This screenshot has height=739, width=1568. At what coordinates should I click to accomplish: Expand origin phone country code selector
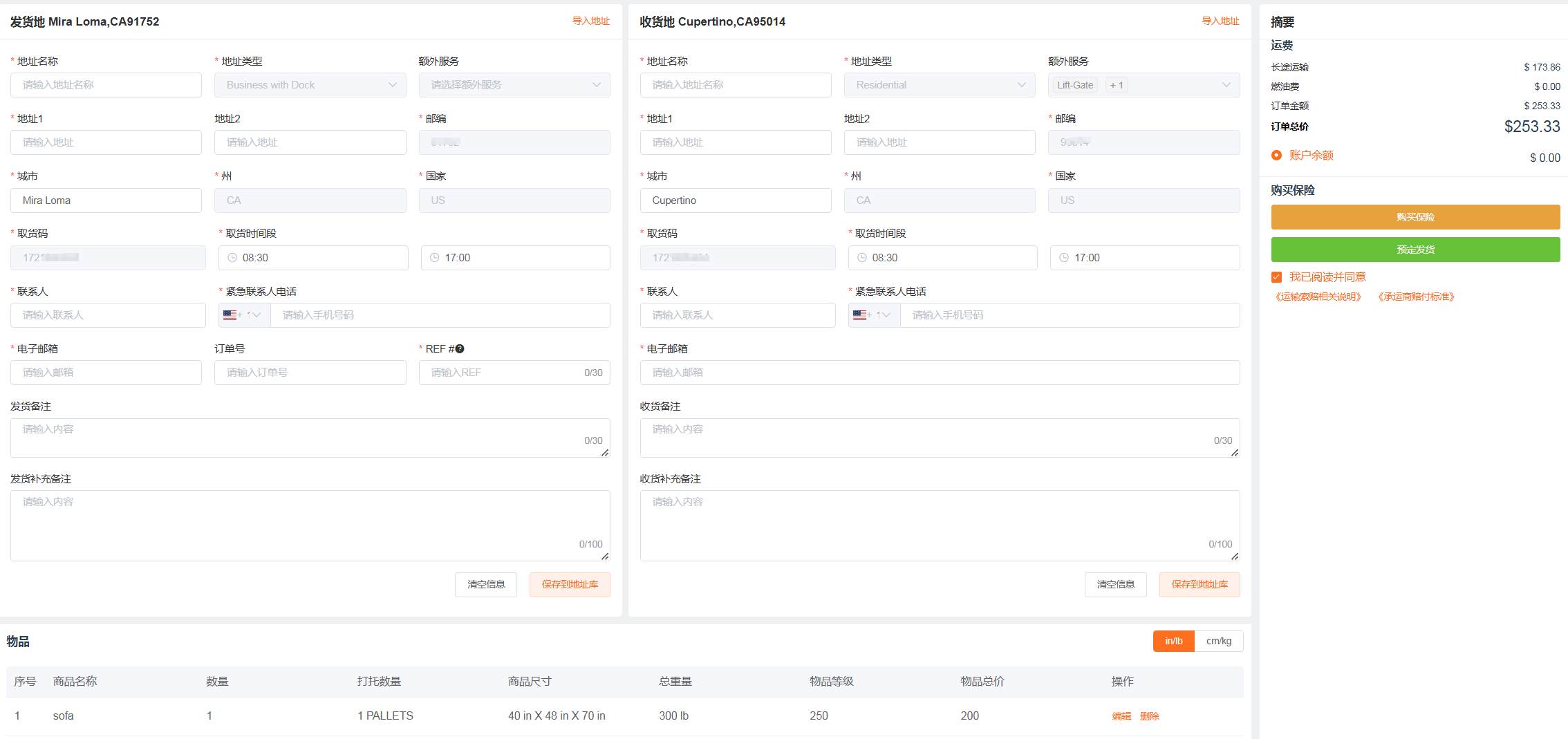[x=245, y=315]
